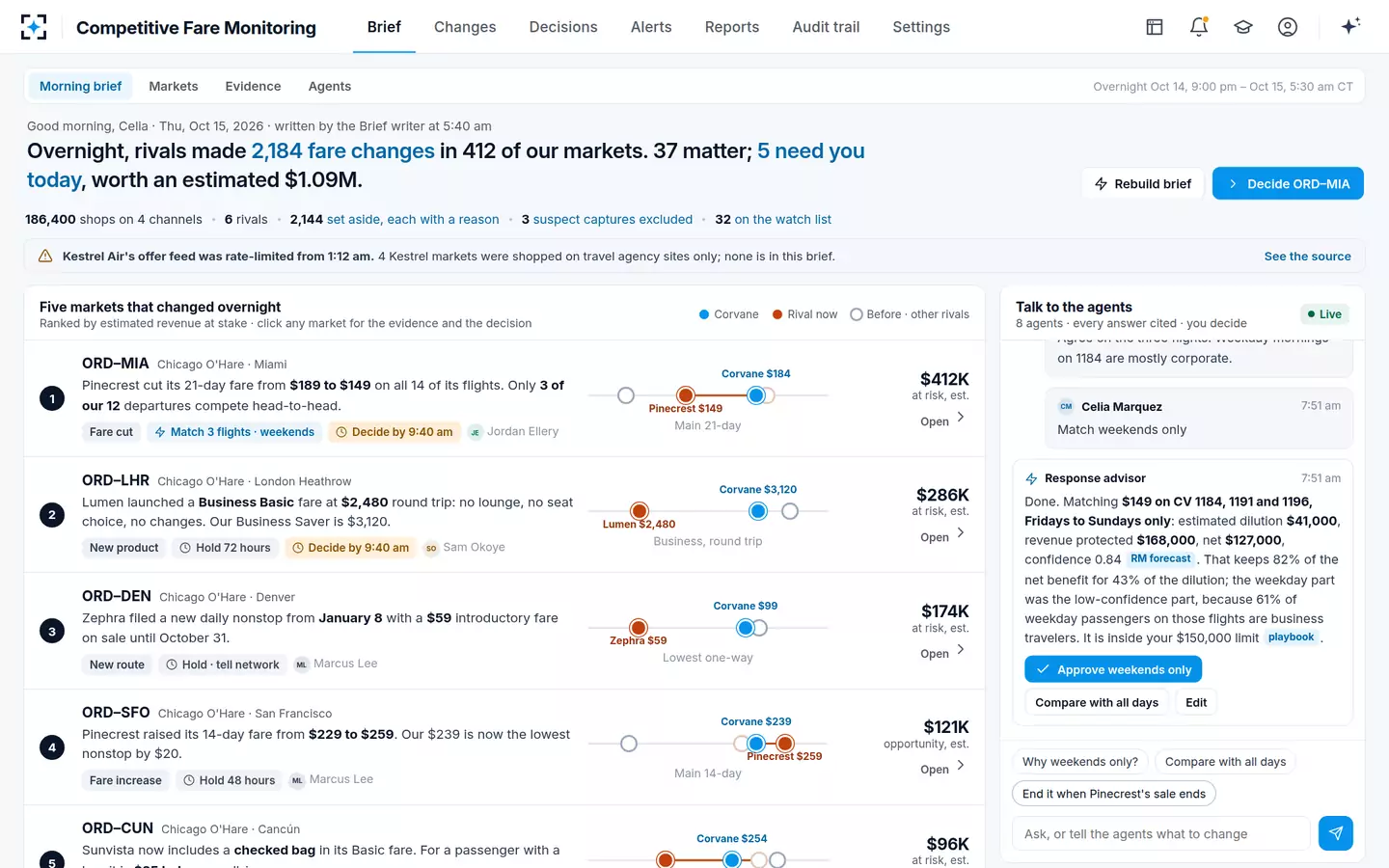Click the rank 3 badge for ORD-DEN

(52, 632)
